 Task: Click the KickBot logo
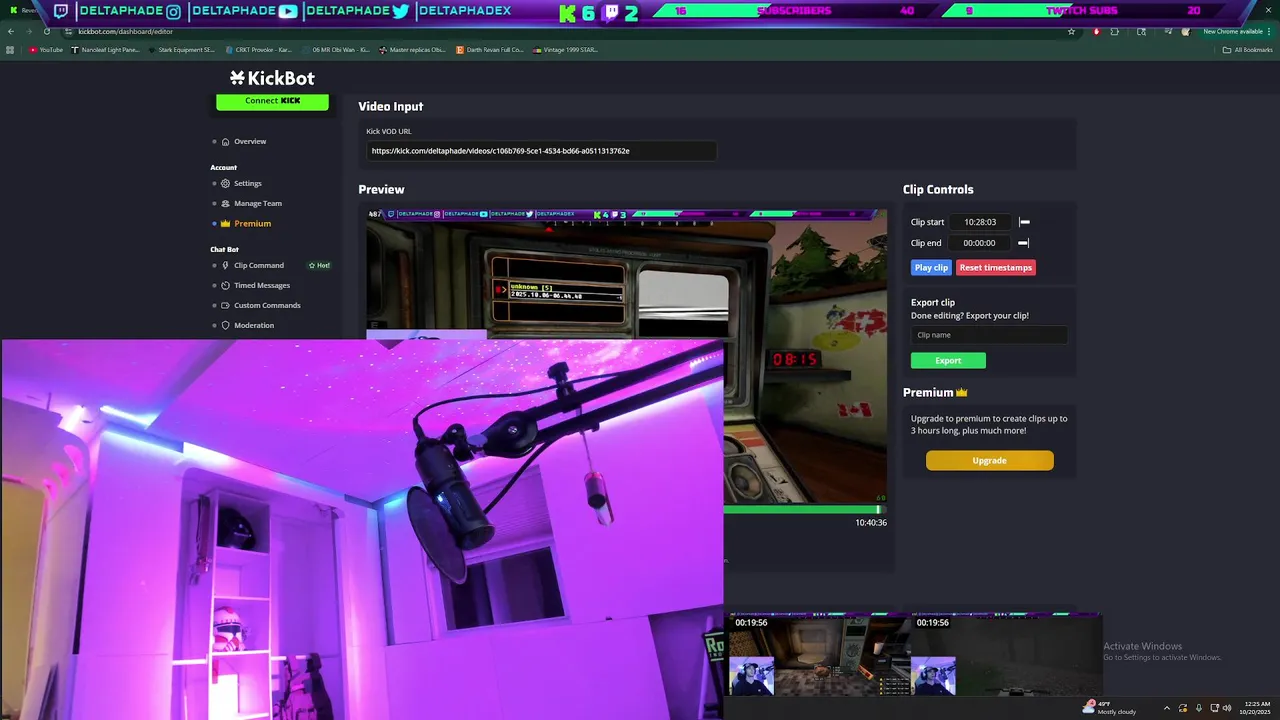click(x=272, y=78)
